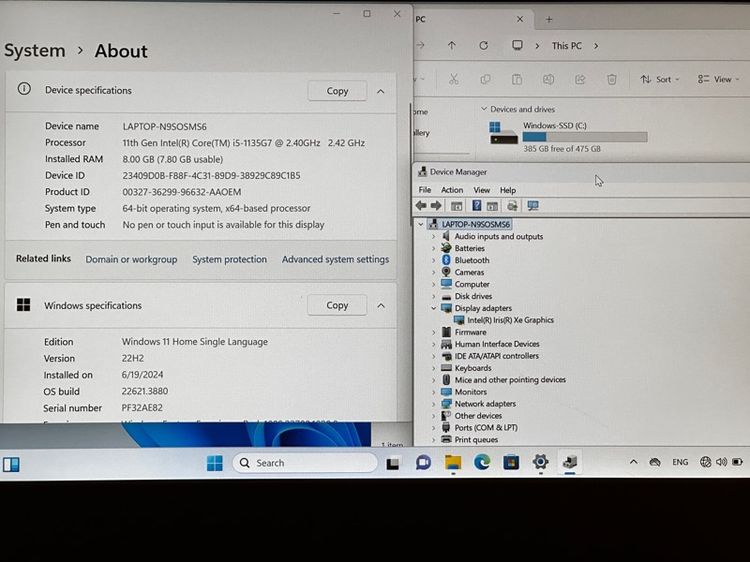Viewport: 750px width, 562px height.
Task: Open Domain or workgroup link
Action: tap(131, 259)
